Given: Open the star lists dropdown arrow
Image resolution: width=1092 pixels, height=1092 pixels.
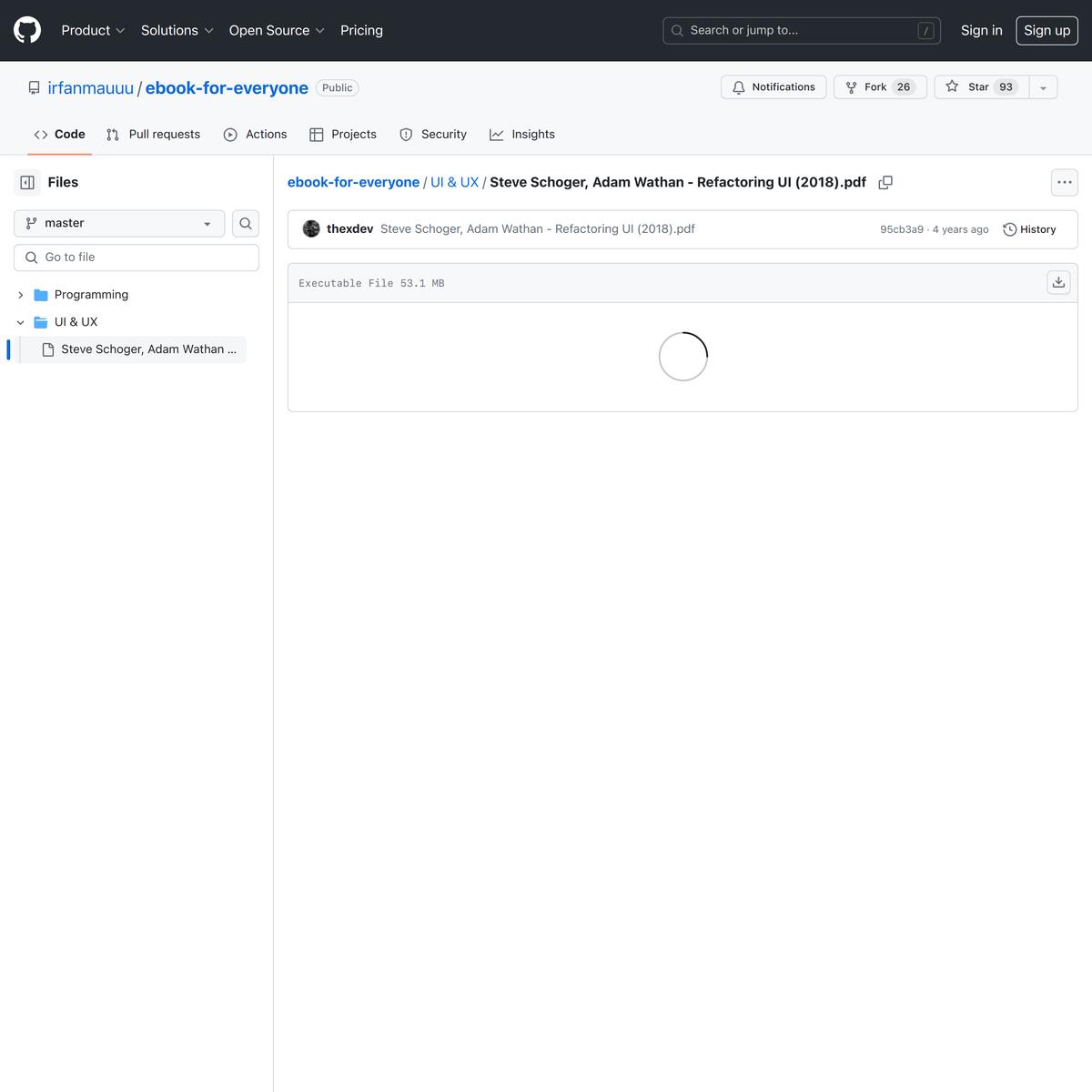Looking at the screenshot, I should coord(1043,87).
